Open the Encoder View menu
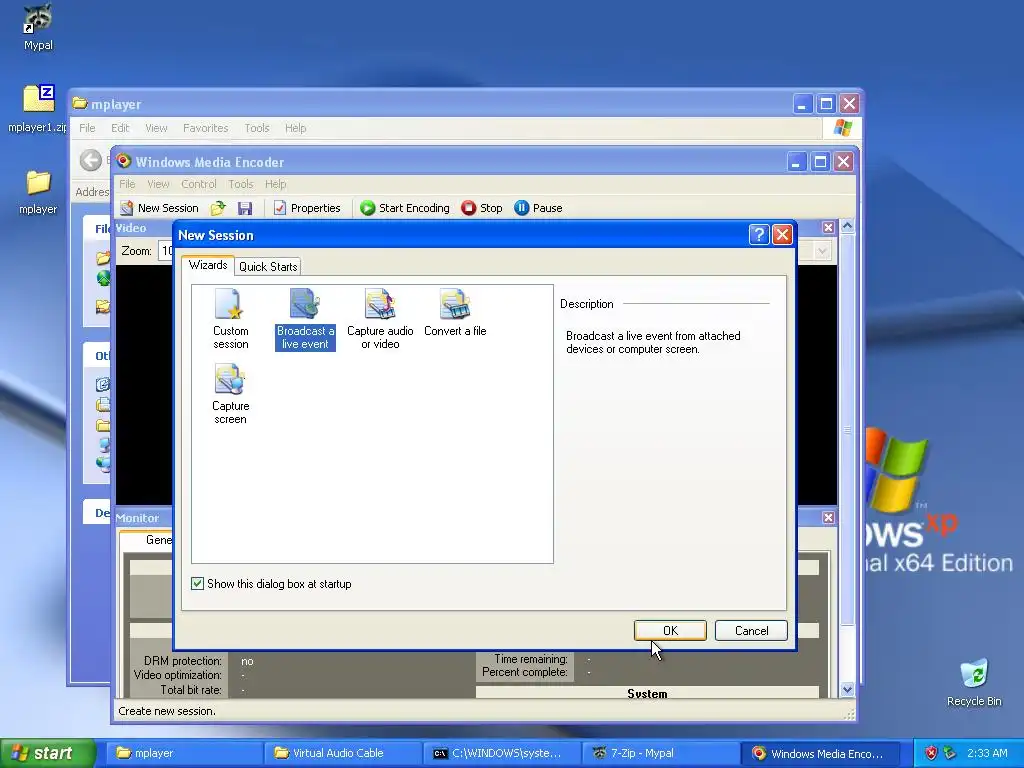The image size is (1024, 768). click(158, 184)
